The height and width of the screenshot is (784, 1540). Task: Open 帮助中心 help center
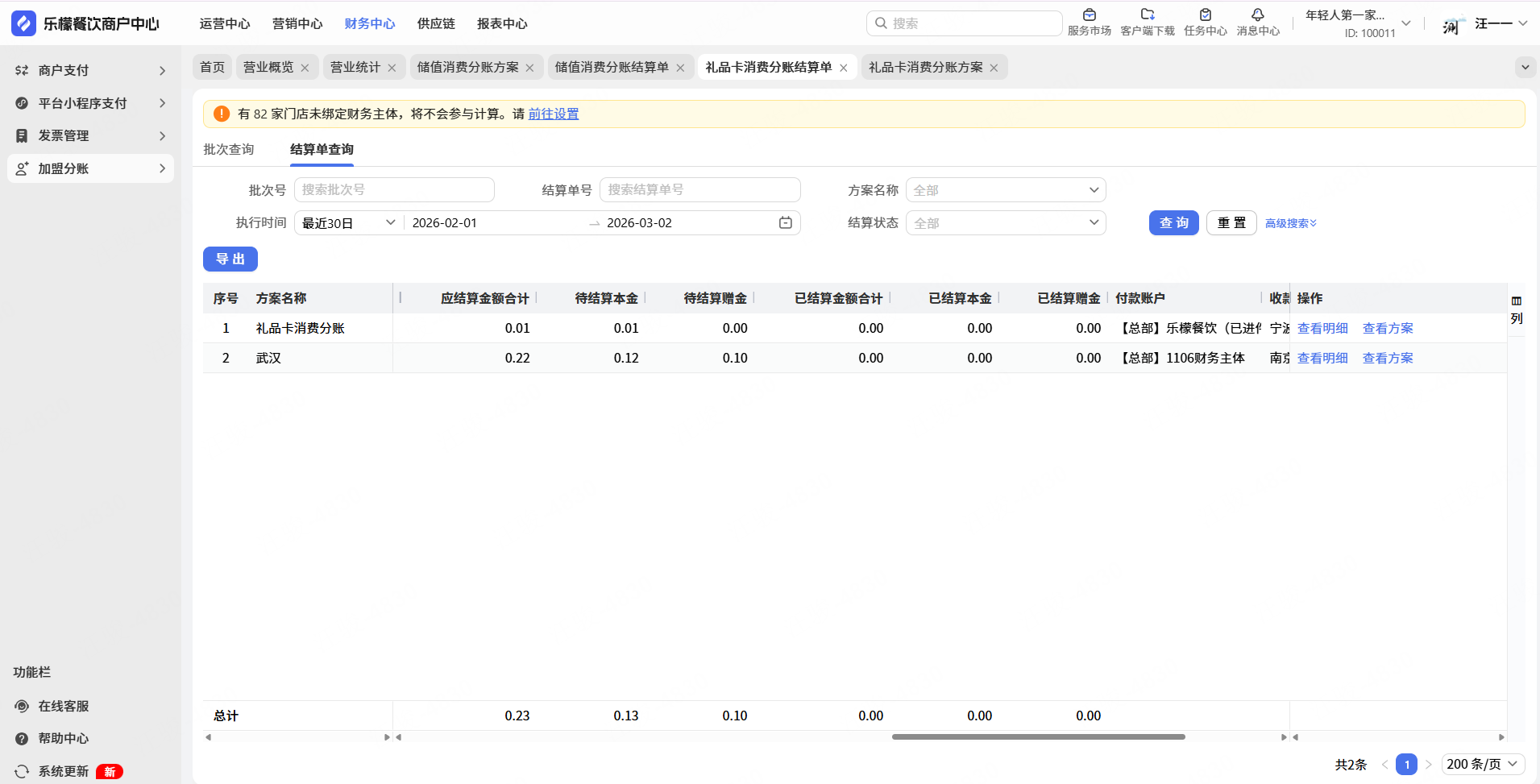point(64,738)
